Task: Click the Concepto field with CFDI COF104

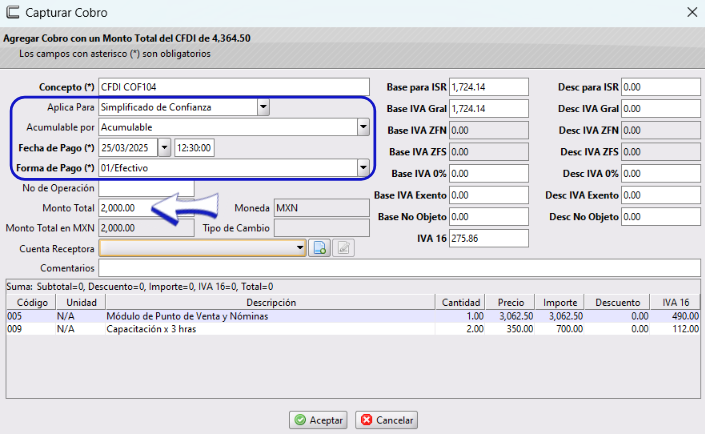Action: point(234,87)
